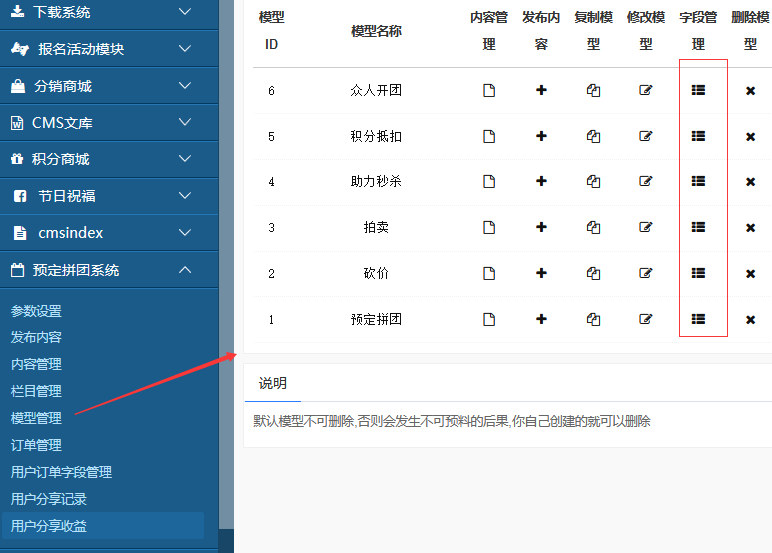
Task: Expand the 分销商城 sidebar section
Action: coord(109,86)
